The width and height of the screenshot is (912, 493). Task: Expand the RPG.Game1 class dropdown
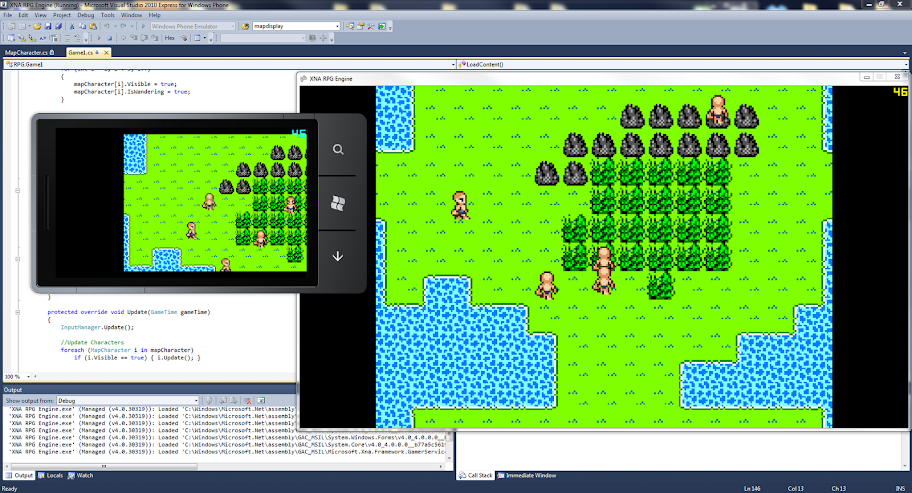click(453, 65)
